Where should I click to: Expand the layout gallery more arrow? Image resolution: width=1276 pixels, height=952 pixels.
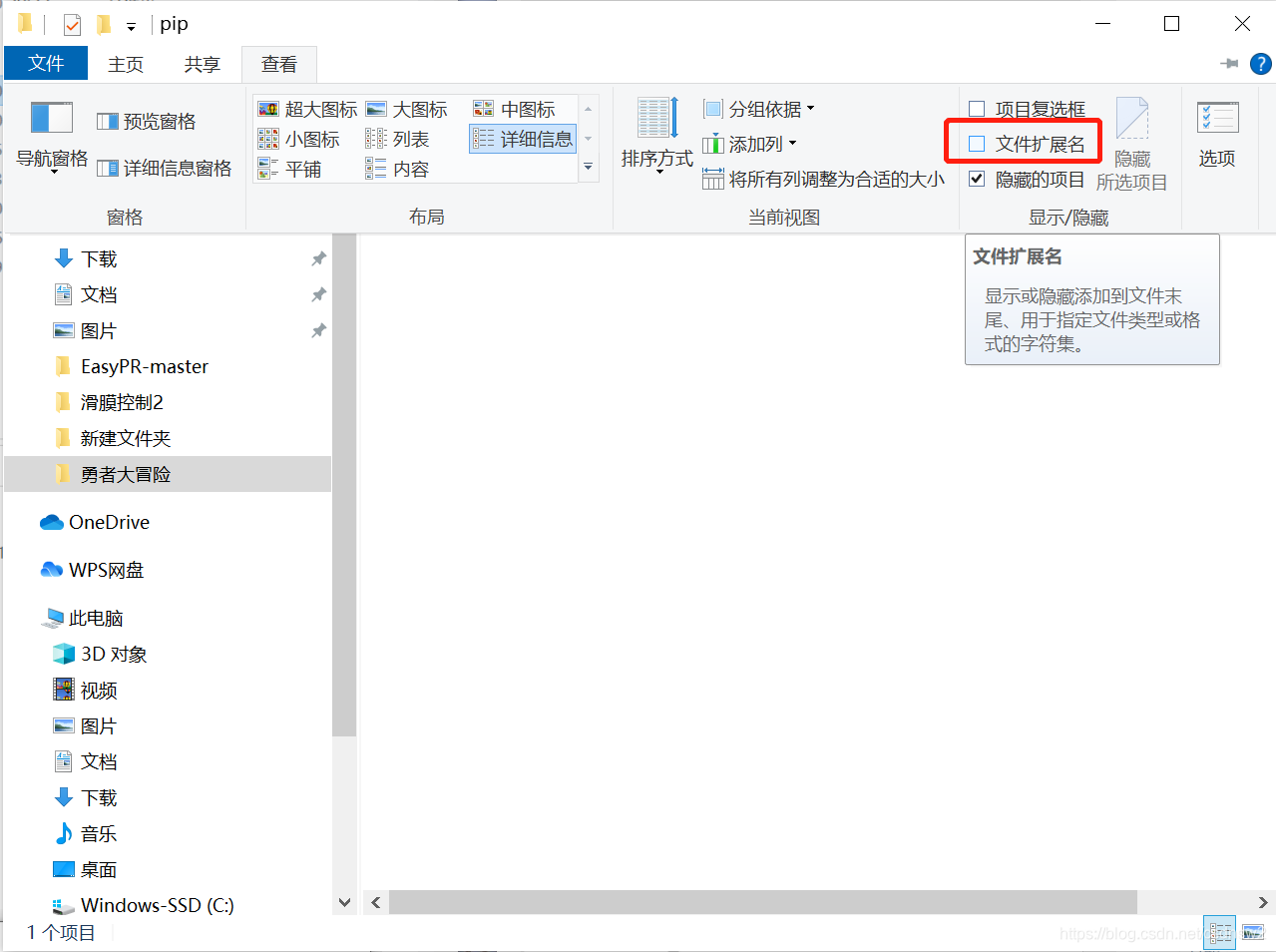pos(589,168)
